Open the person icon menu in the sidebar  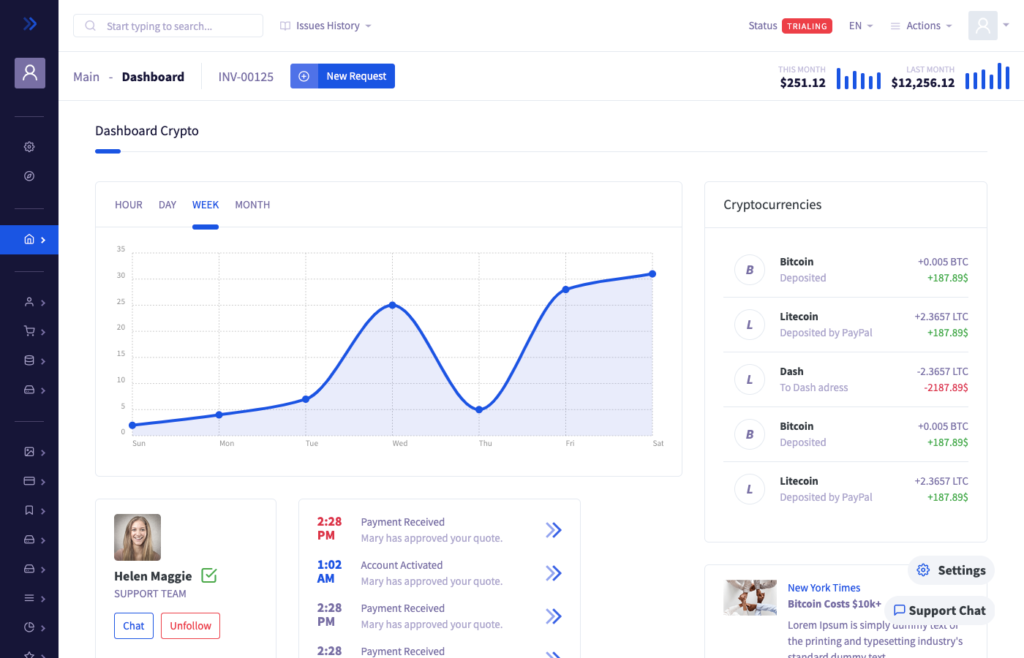(29, 302)
